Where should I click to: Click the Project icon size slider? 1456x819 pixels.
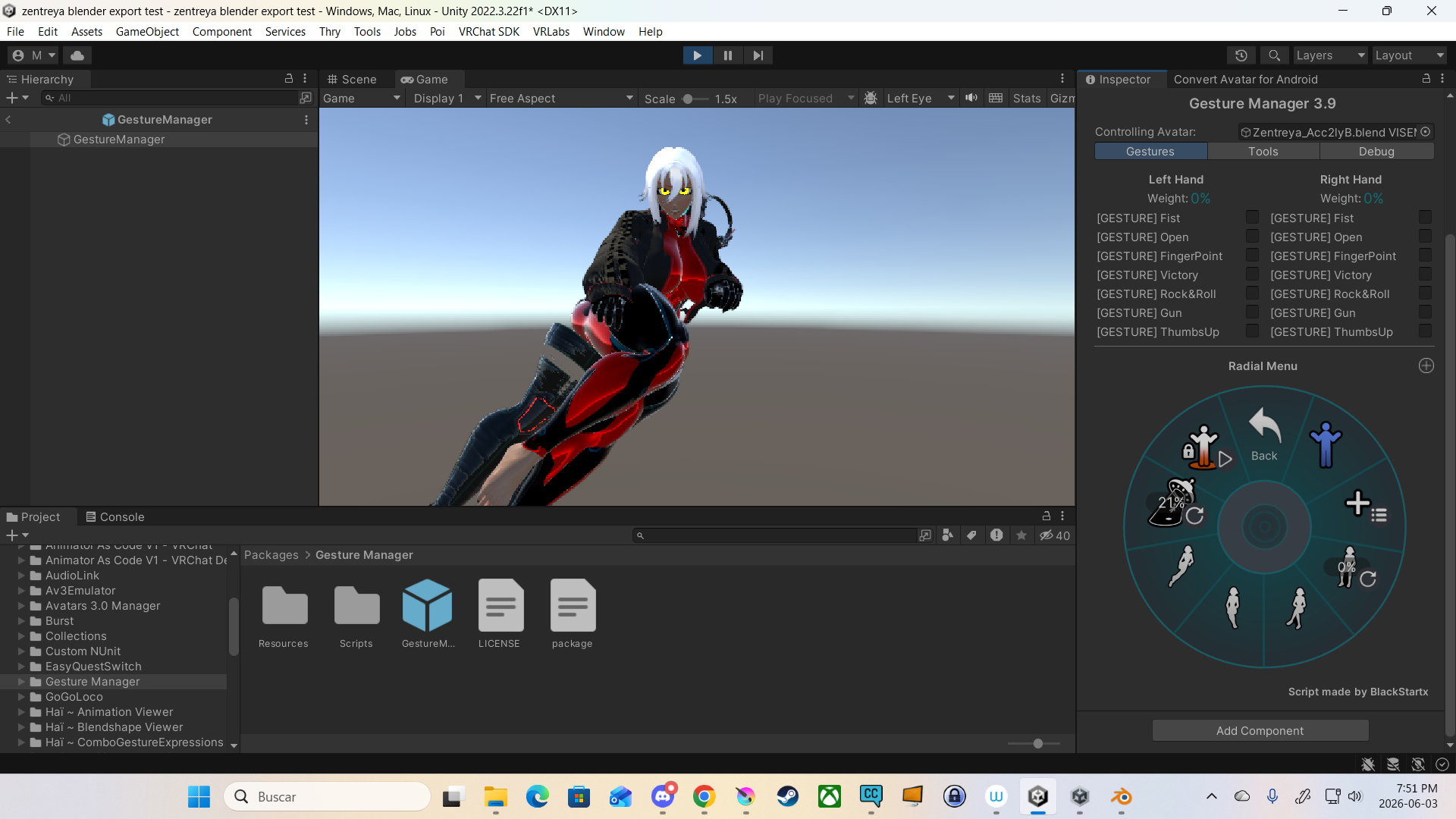click(1034, 744)
